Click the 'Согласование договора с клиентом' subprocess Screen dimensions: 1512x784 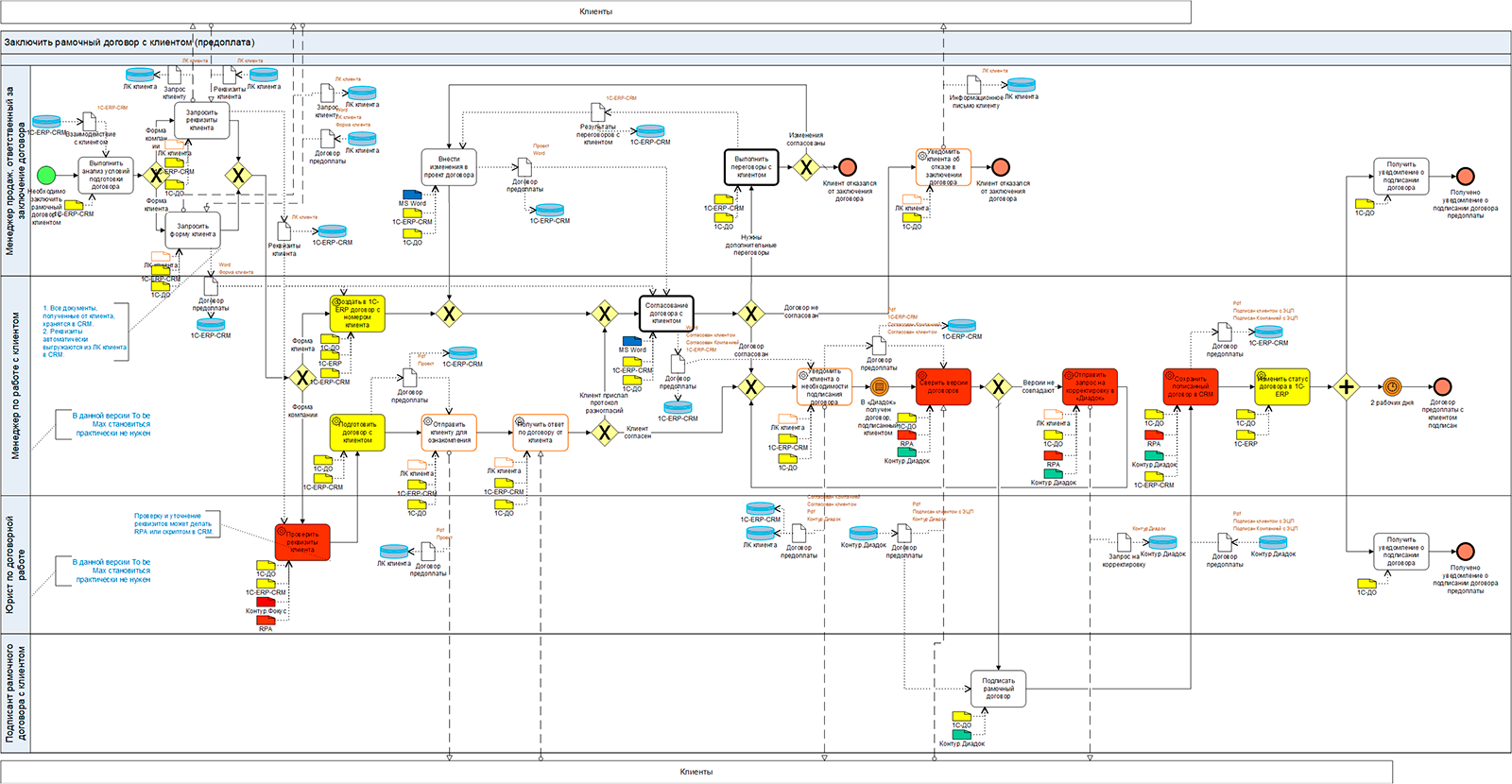click(666, 314)
